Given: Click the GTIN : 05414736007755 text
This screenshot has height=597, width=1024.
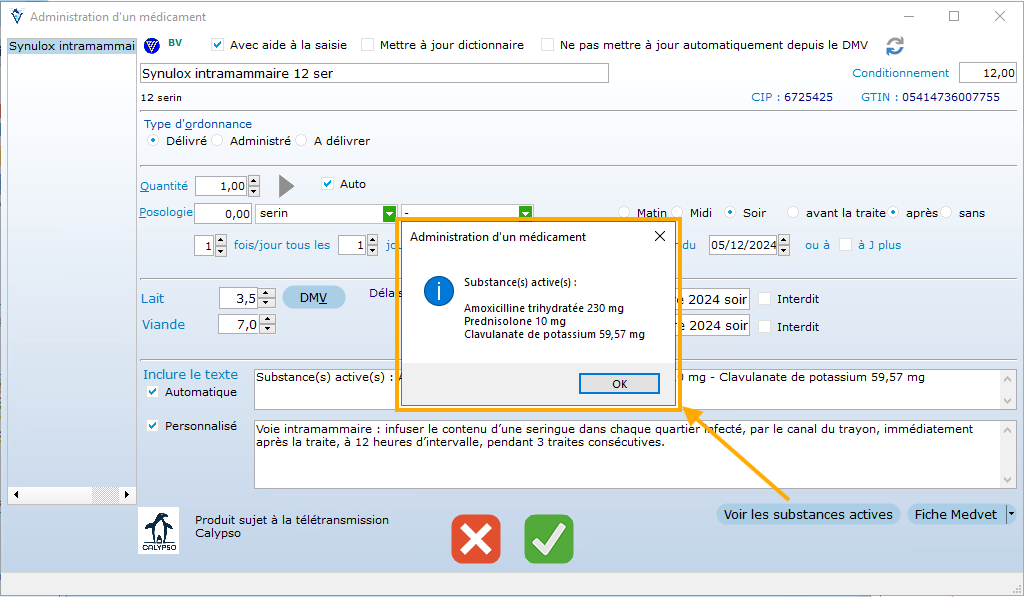Looking at the screenshot, I should [930, 97].
